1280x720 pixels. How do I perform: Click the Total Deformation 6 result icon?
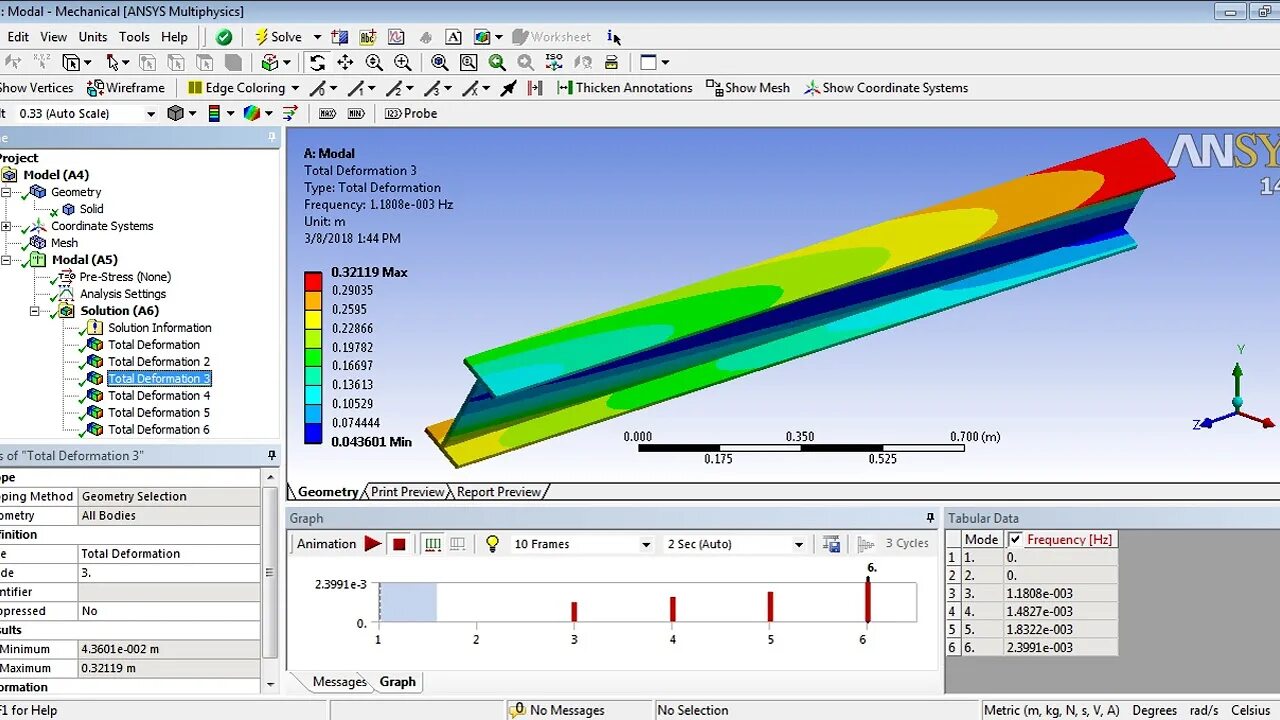pos(95,429)
